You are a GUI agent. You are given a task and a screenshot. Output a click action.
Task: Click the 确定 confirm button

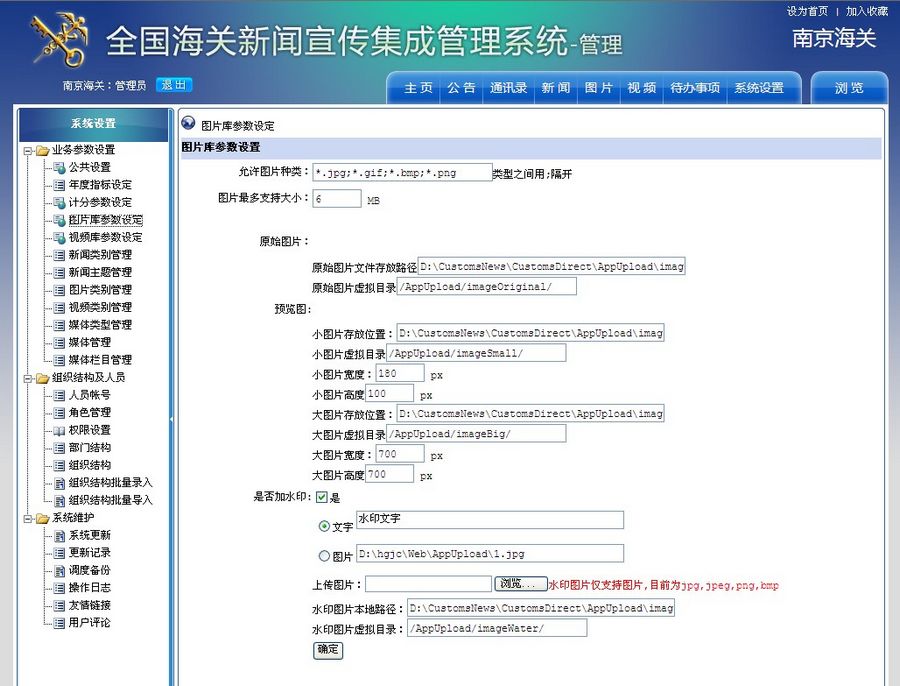point(328,650)
